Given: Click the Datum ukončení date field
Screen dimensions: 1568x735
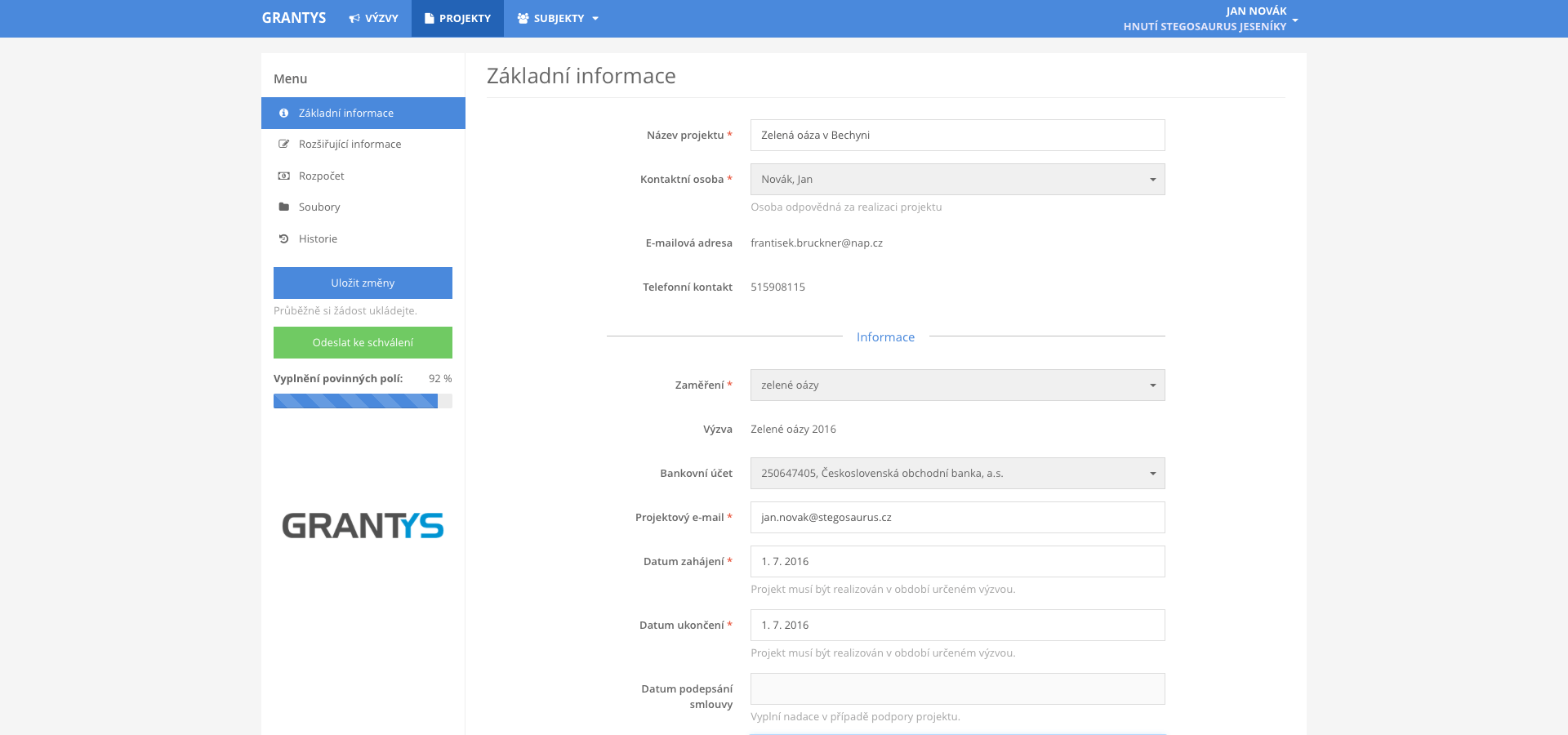Looking at the screenshot, I should coord(957,626).
